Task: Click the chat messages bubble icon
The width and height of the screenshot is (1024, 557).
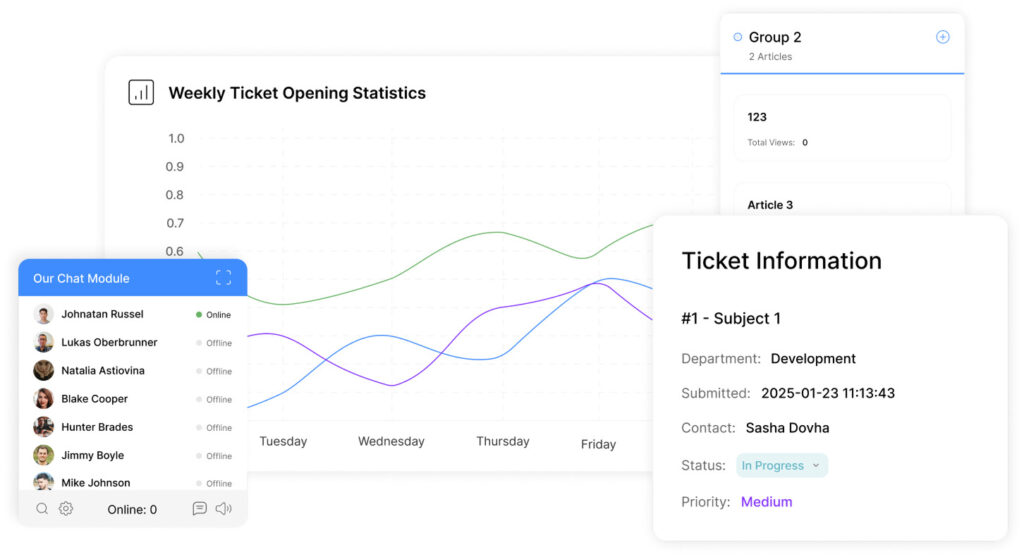Action: [199, 509]
